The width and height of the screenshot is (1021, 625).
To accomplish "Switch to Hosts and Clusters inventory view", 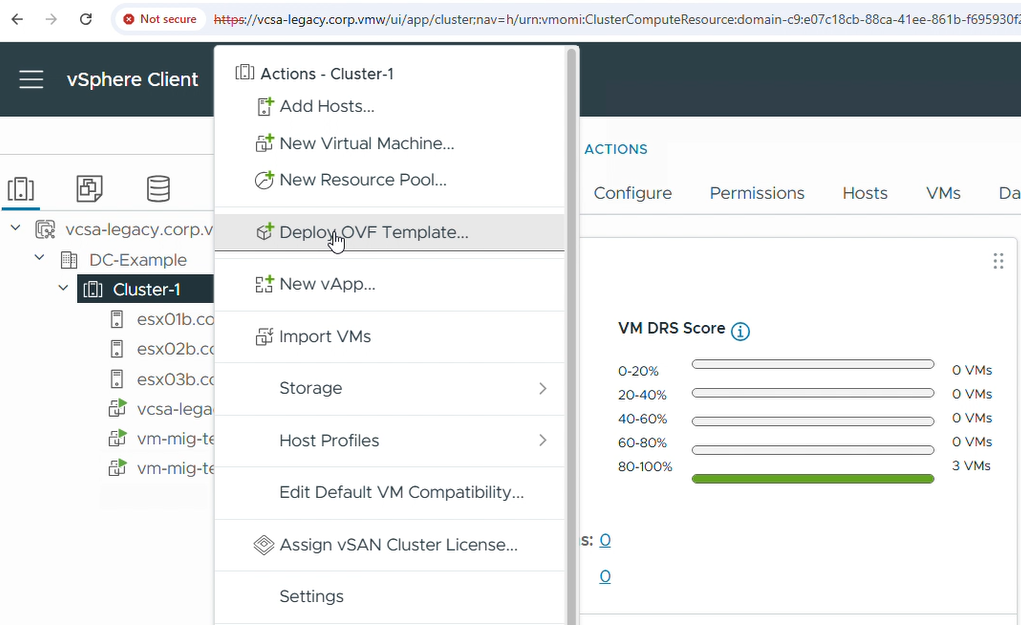I will [x=21, y=189].
